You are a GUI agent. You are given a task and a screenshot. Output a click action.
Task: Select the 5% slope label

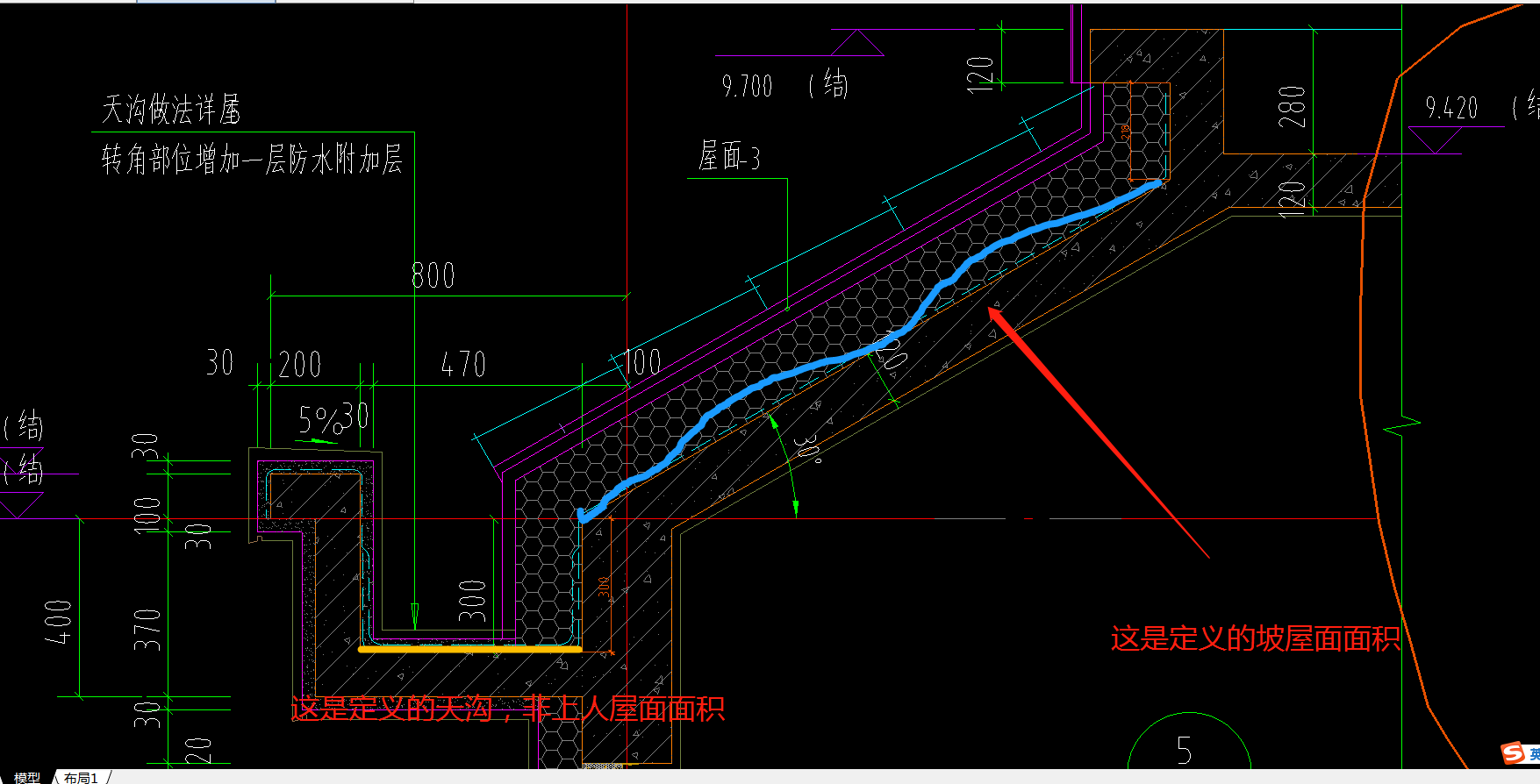point(319,421)
